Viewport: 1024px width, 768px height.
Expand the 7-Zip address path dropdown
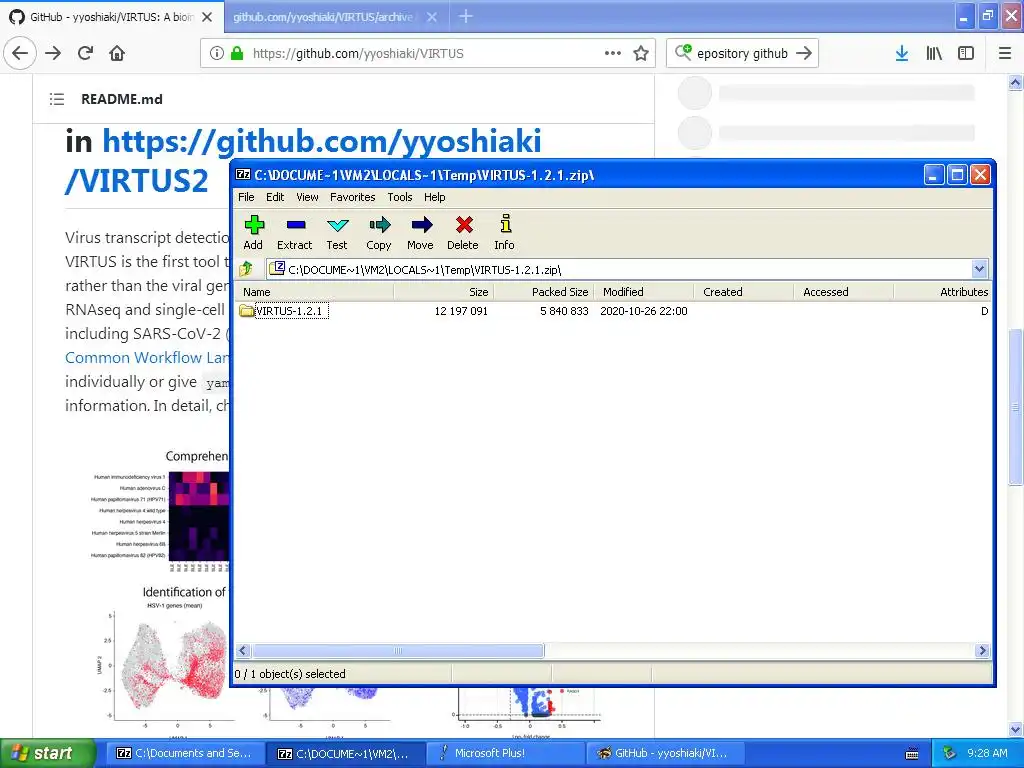979,269
